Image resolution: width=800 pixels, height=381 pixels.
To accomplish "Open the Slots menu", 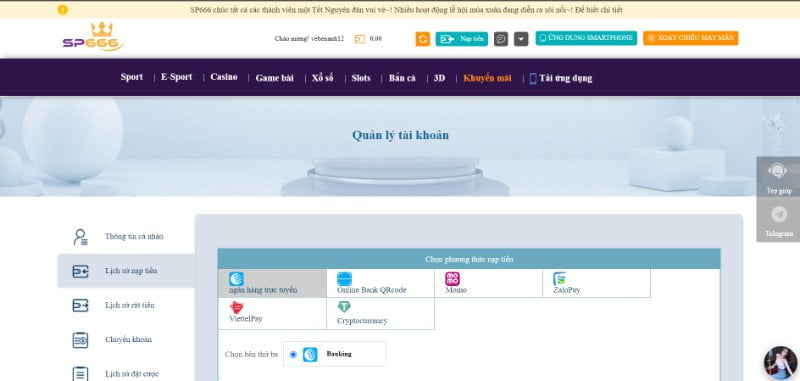I will pos(361,78).
